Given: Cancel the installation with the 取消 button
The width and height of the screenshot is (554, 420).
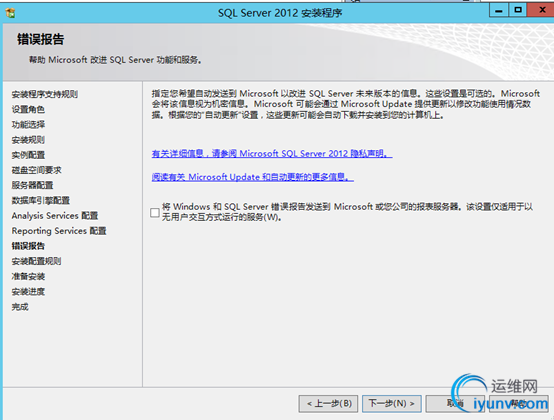Looking at the screenshot, I should click(x=455, y=403).
